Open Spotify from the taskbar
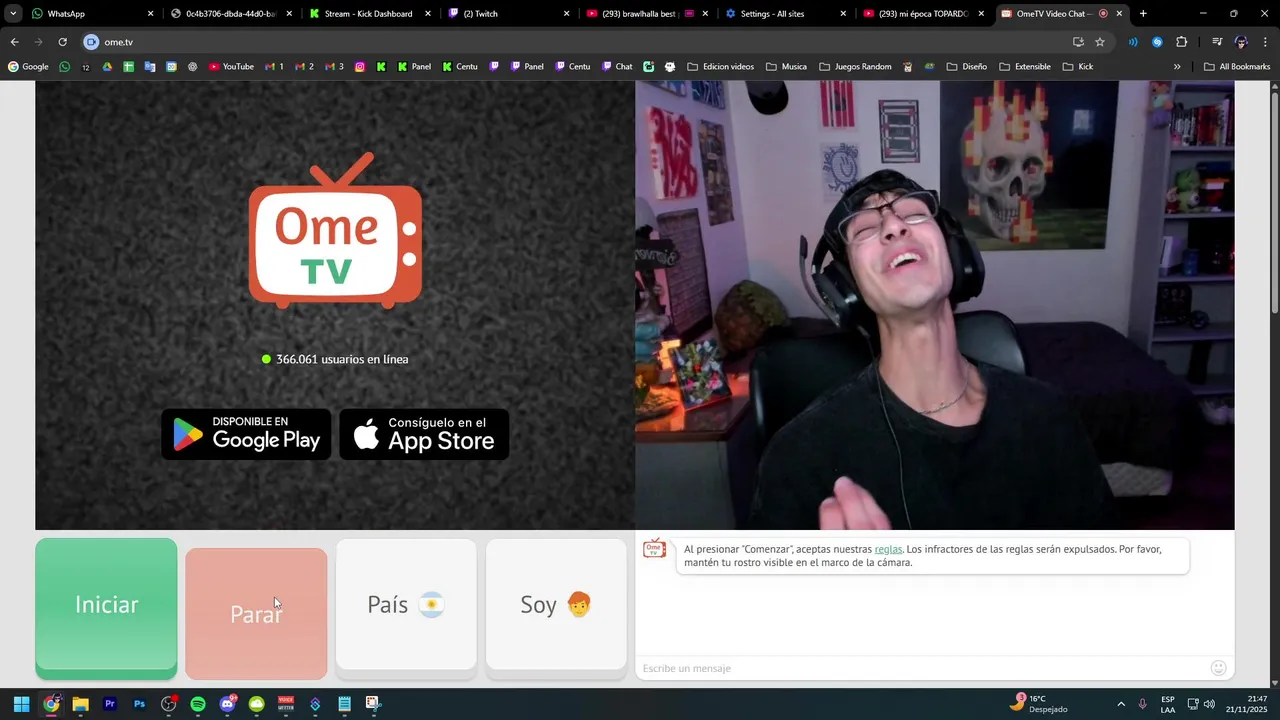Image resolution: width=1280 pixels, height=720 pixels. pyautogui.click(x=198, y=704)
